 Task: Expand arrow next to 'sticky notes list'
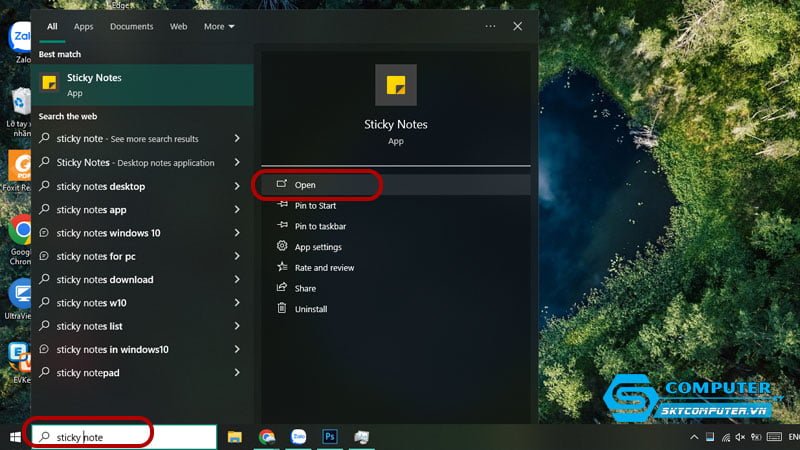(x=237, y=326)
